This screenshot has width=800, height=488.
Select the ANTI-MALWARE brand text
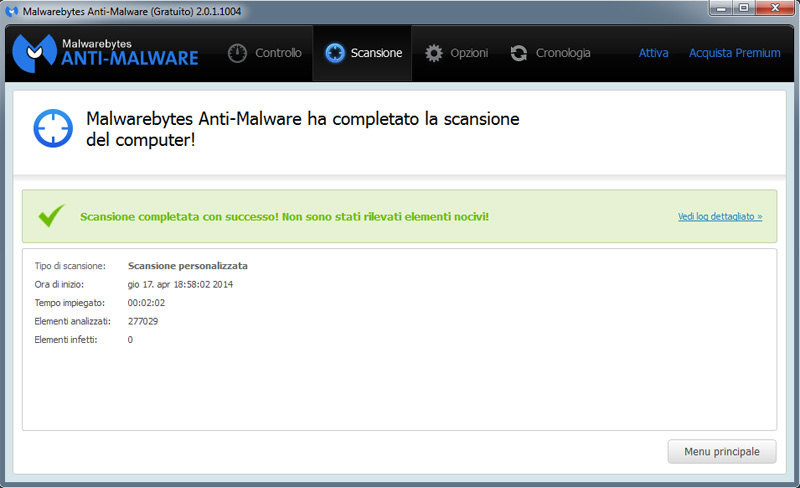point(130,58)
